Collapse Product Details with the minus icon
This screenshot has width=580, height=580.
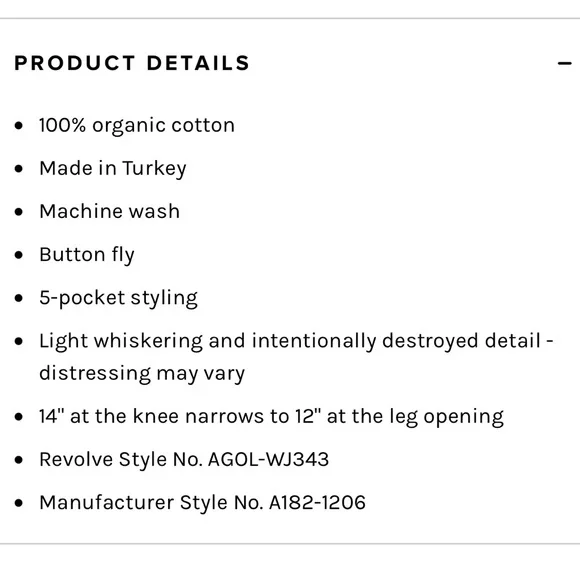[564, 64]
